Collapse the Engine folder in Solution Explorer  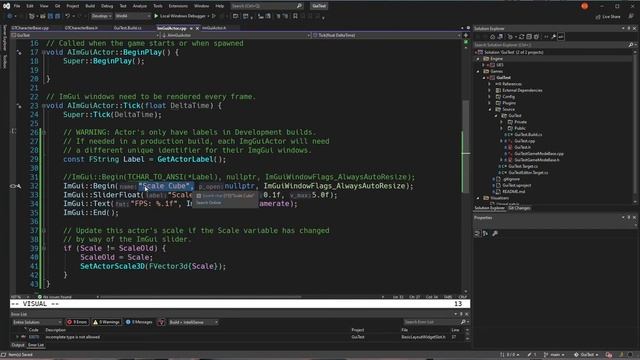478,59
